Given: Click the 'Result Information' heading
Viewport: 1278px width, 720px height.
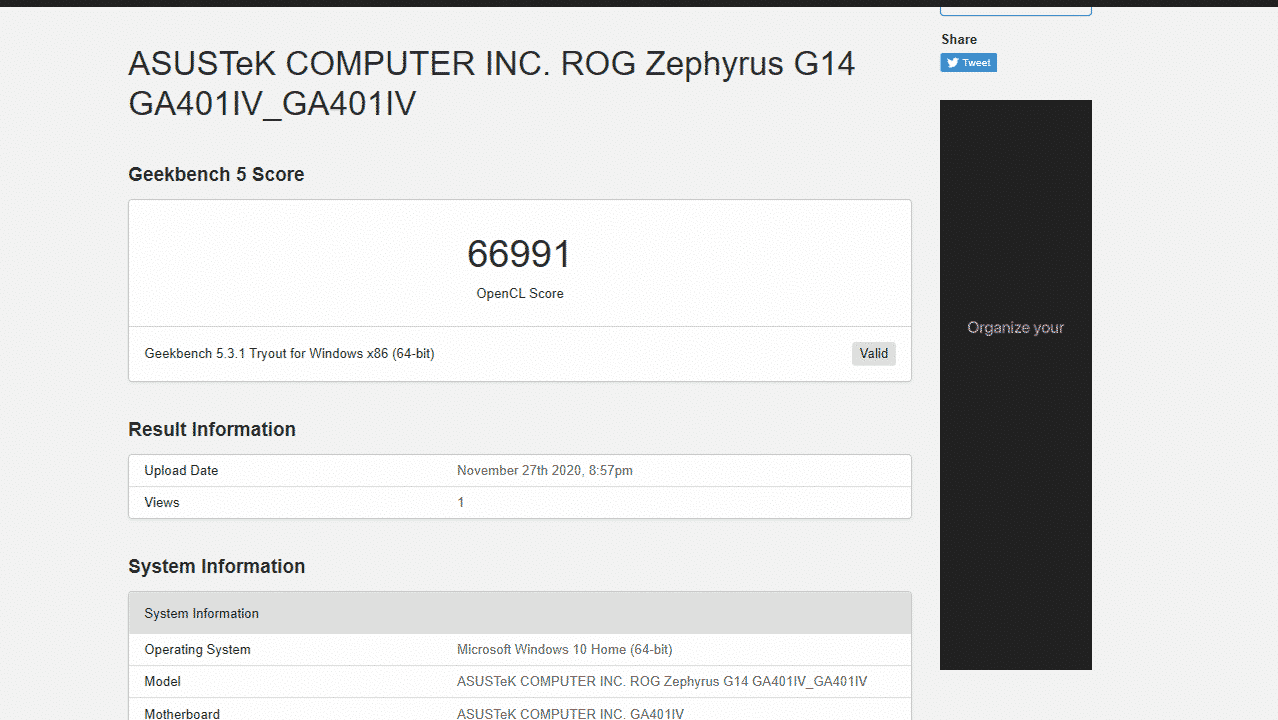Looking at the screenshot, I should (212, 429).
